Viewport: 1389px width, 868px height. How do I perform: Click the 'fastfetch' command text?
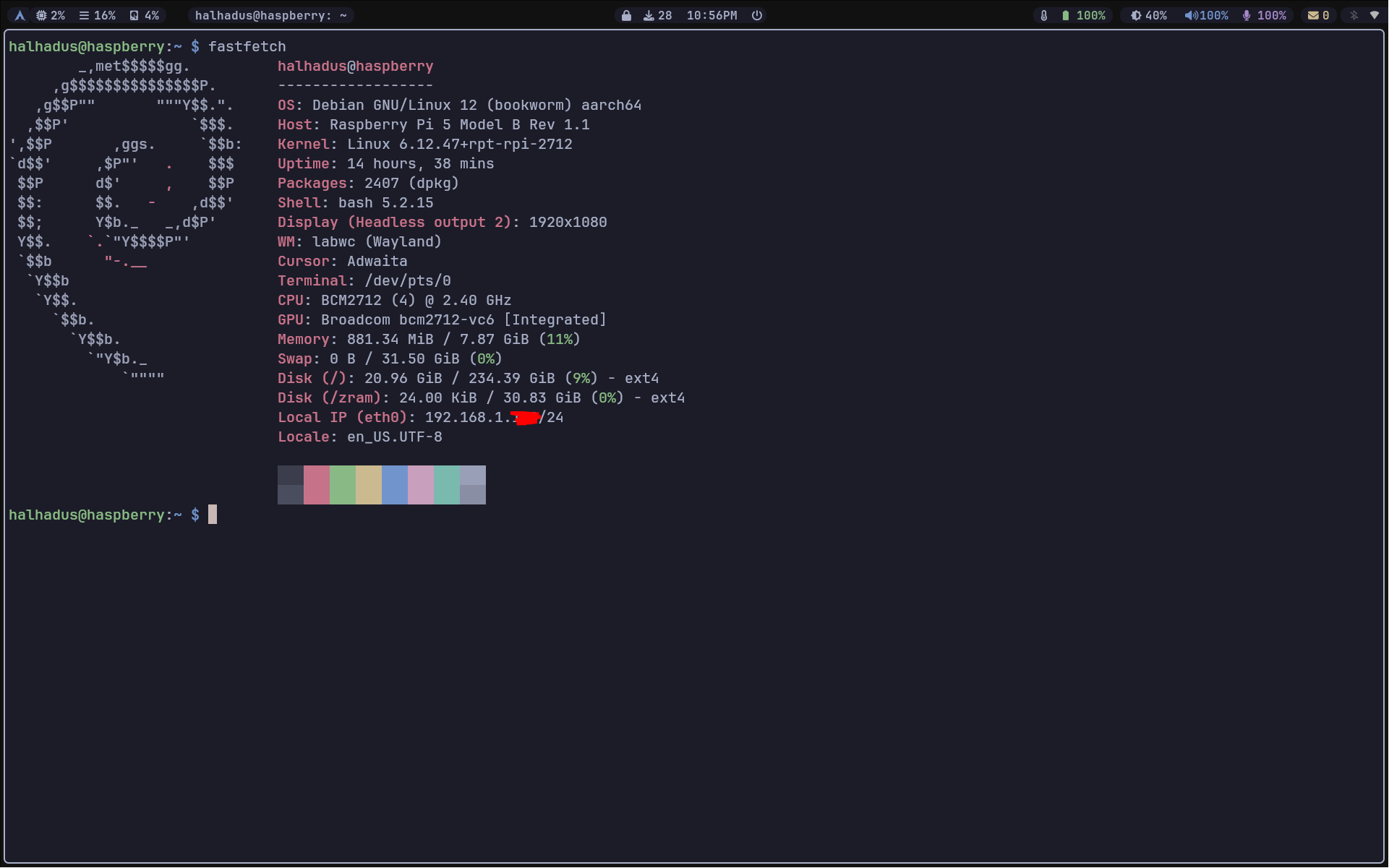[x=247, y=47]
